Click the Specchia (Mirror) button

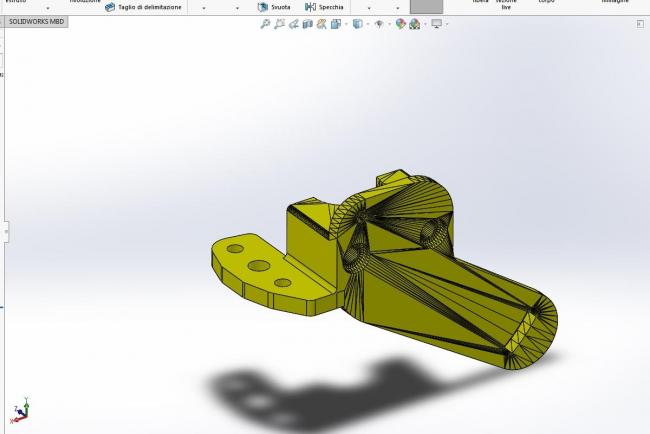click(325, 6)
